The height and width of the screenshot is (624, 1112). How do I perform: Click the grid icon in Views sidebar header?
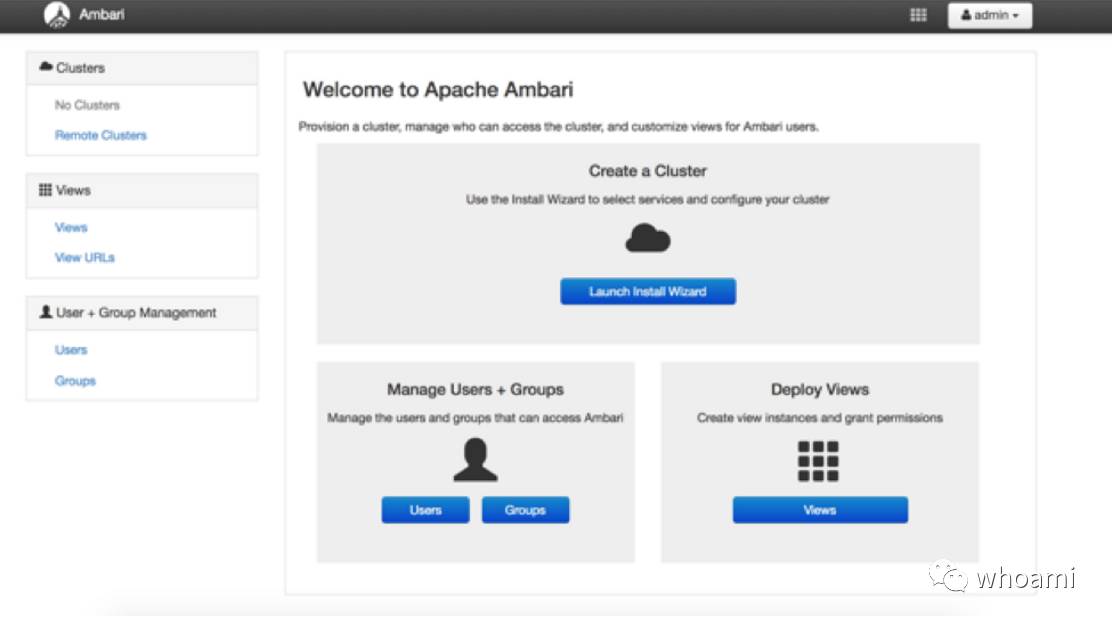click(45, 189)
